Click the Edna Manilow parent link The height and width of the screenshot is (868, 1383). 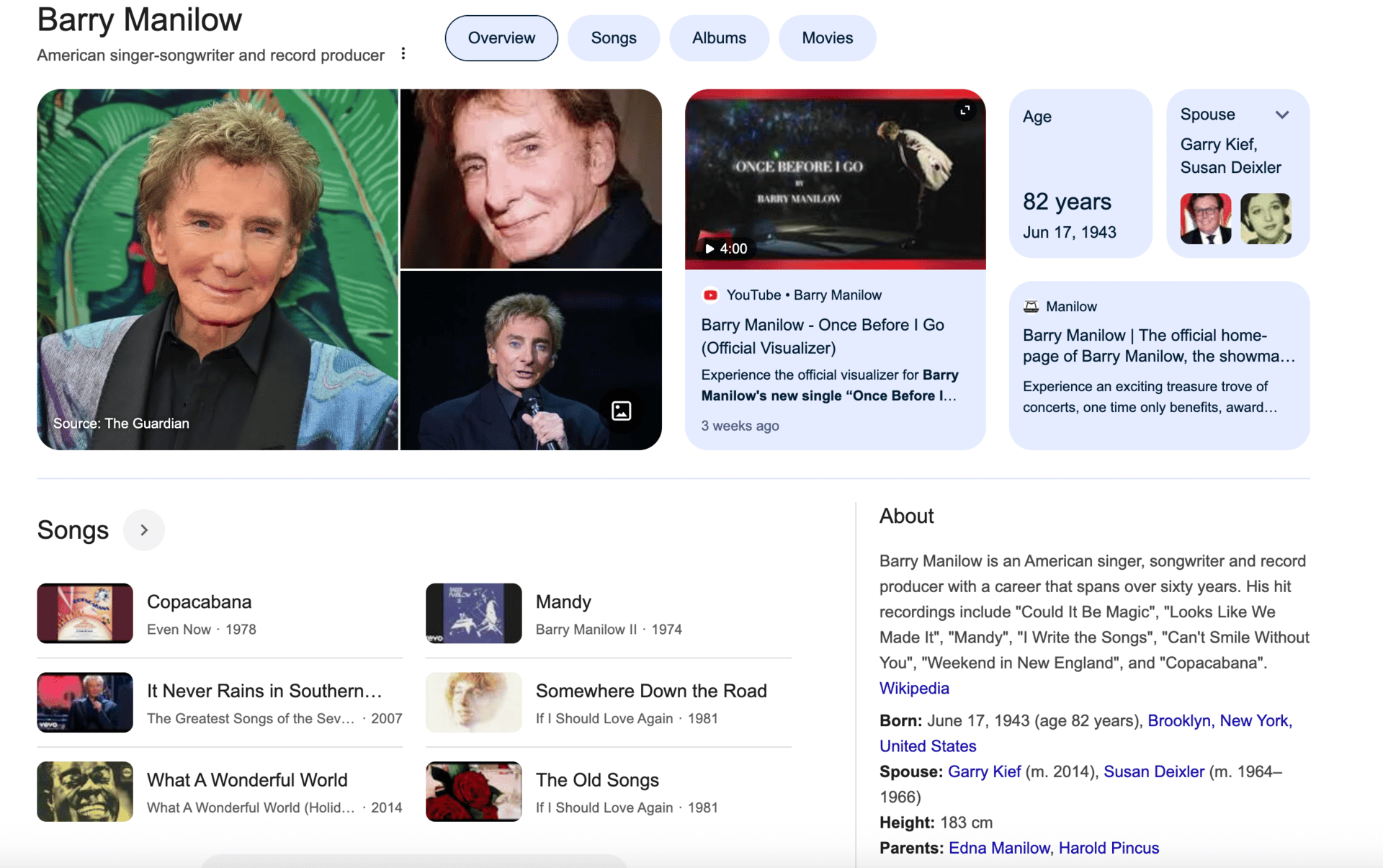(998, 848)
